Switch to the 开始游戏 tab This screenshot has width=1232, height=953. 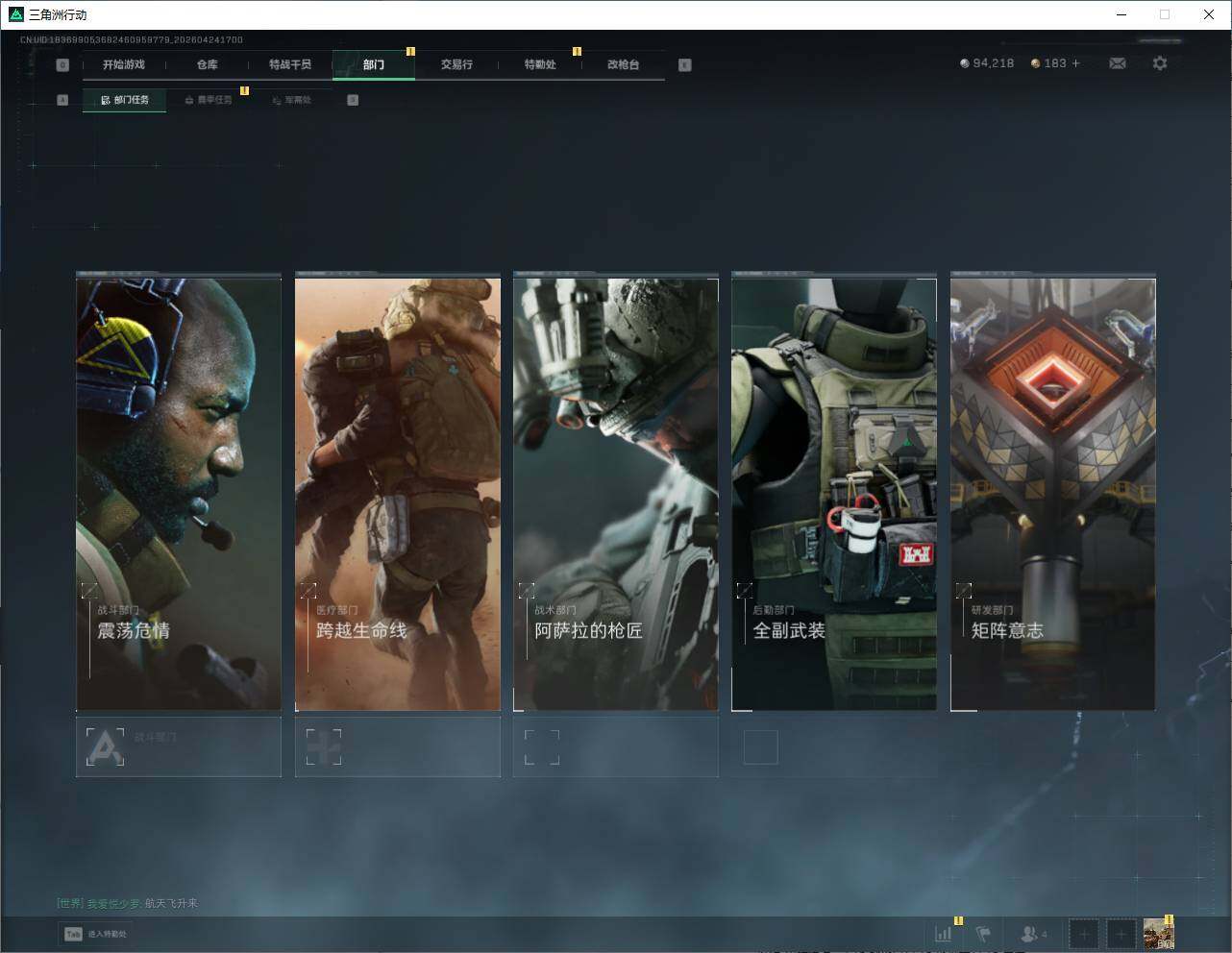[x=124, y=64]
